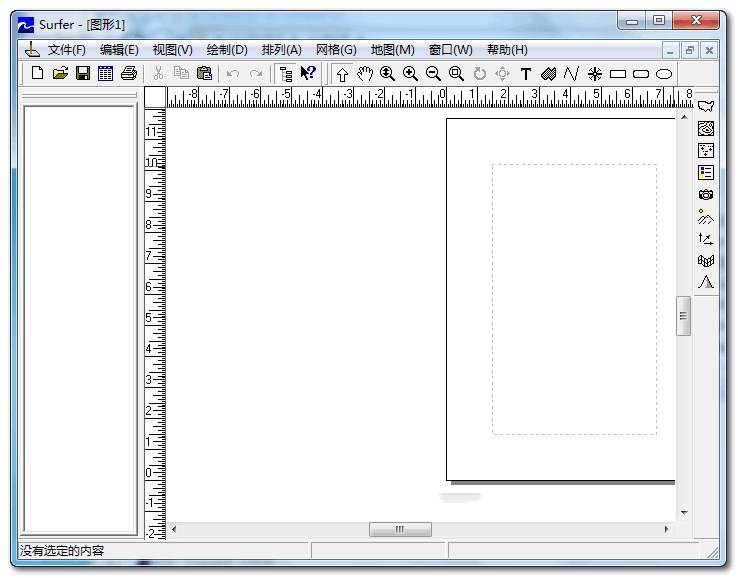This screenshot has width=738, height=578.
Task: Toggle the Object Manager panel icon
Action: tap(286, 73)
